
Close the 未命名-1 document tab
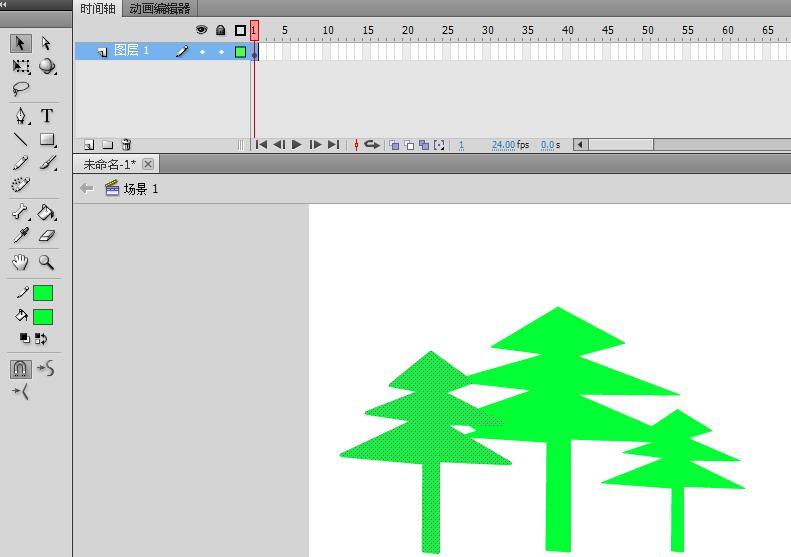pyautogui.click(x=148, y=164)
